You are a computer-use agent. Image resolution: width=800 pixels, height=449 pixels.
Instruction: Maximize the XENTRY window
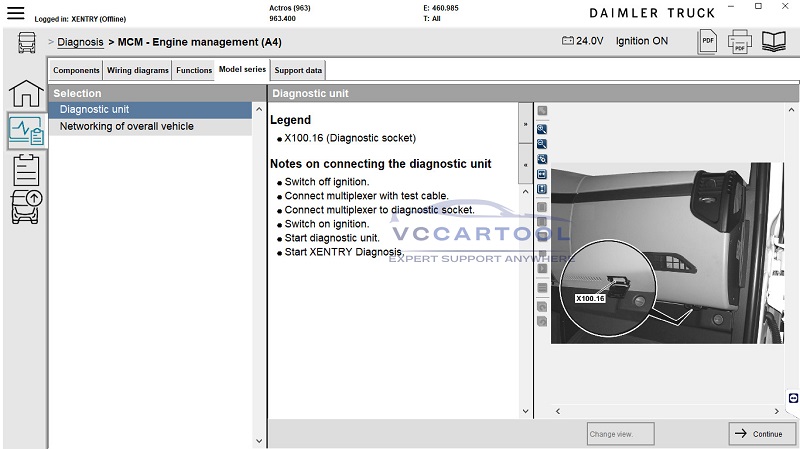pos(758,7)
